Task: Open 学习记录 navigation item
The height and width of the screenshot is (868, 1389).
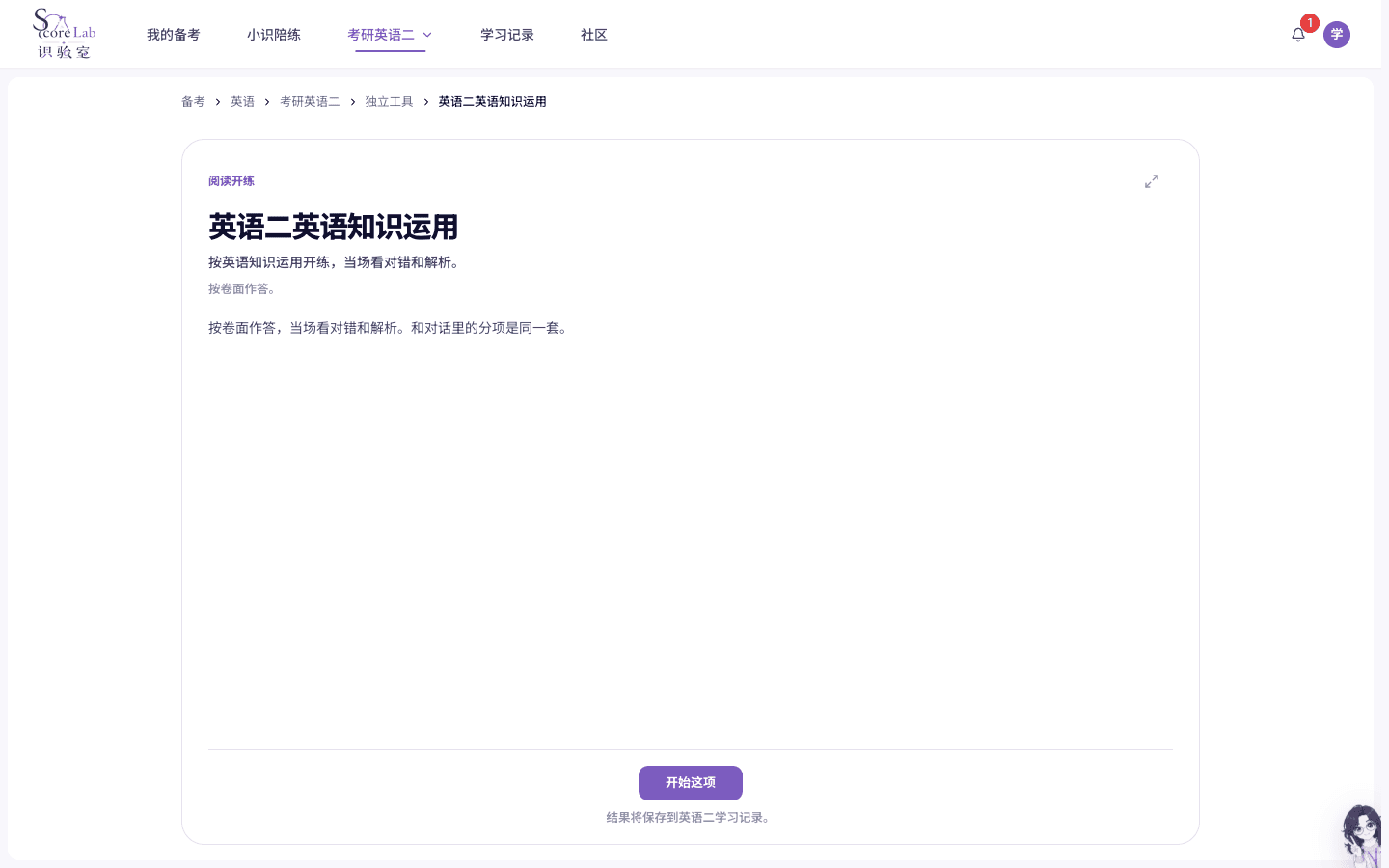Action: click(x=507, y=35)
